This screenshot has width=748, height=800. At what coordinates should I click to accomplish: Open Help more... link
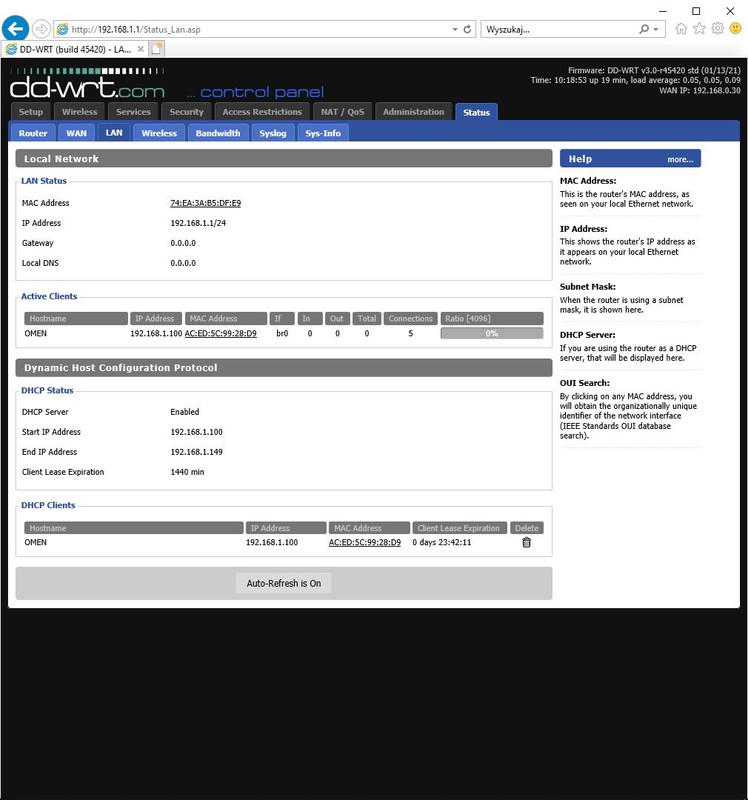680,160
